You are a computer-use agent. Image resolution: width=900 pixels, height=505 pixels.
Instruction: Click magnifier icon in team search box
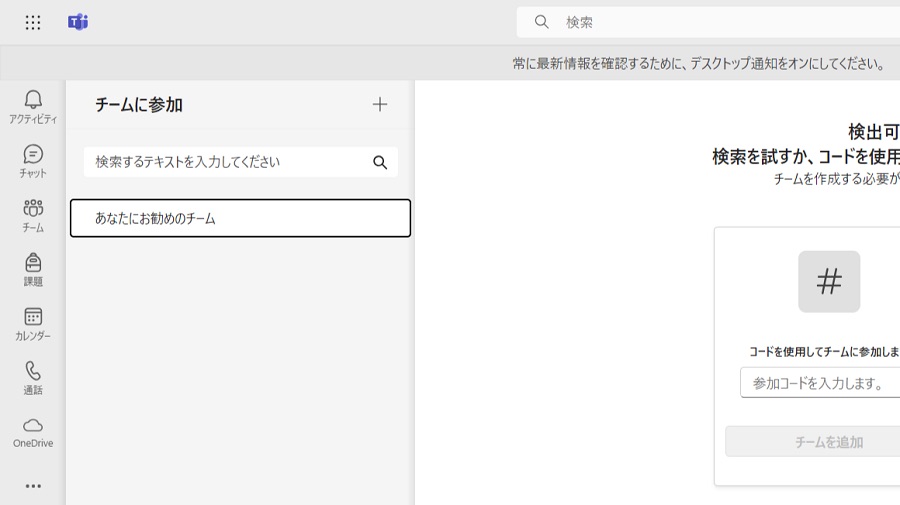[380, 162]
